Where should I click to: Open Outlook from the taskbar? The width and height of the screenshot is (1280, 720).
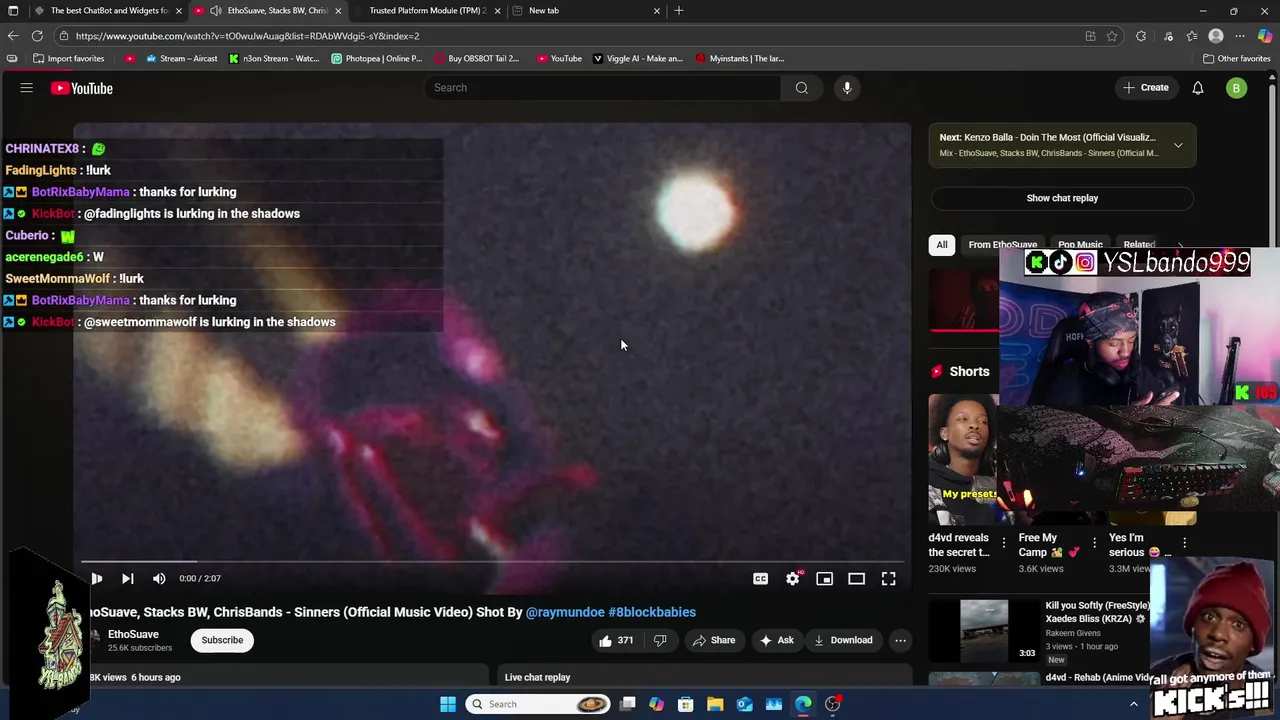pyautogui.click(x=744, y=704)
